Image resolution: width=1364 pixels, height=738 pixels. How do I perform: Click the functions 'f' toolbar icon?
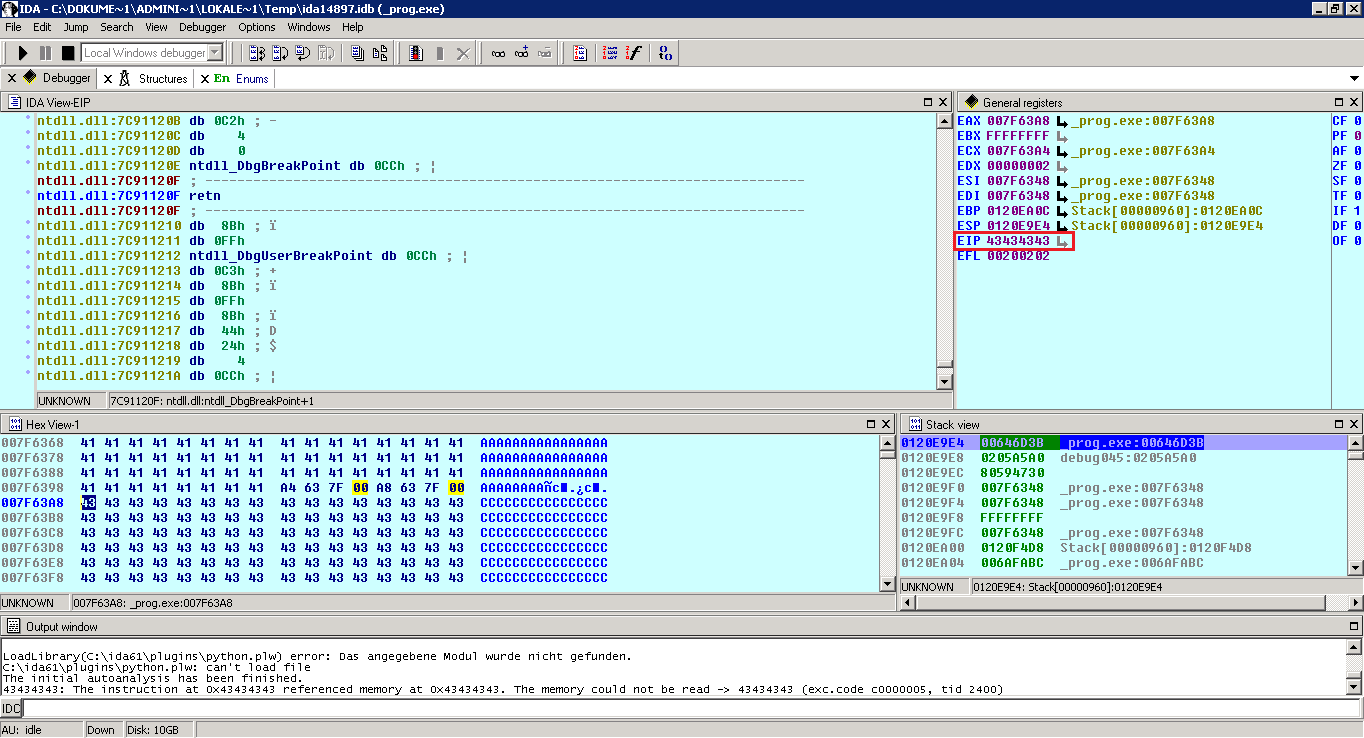coord(634,53)
